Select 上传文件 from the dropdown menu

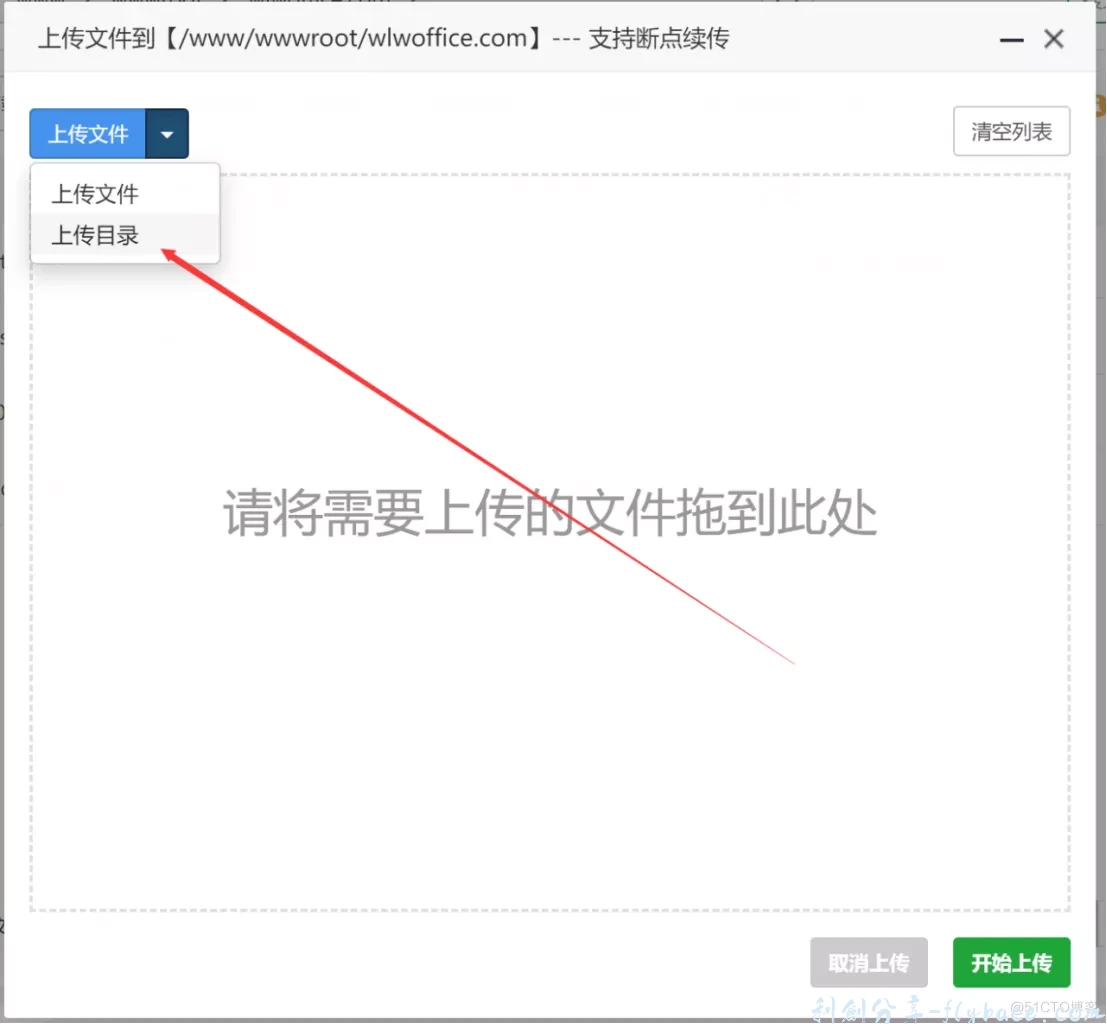click(x=93, y=193)
